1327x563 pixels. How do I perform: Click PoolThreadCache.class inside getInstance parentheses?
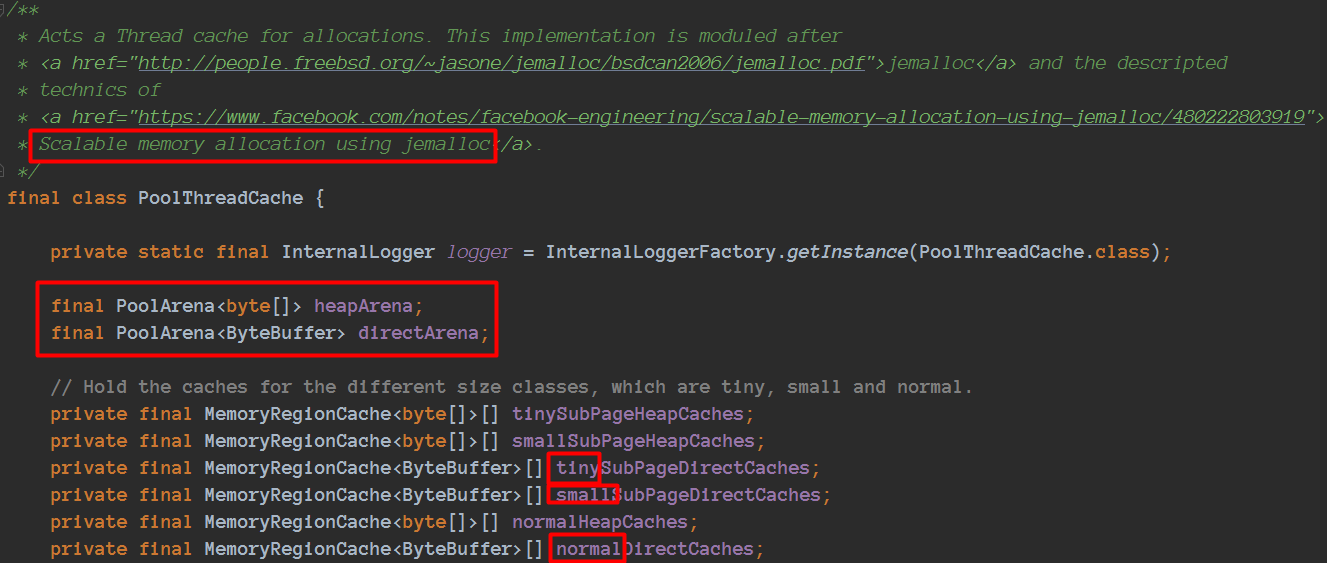pos(1034,252)
